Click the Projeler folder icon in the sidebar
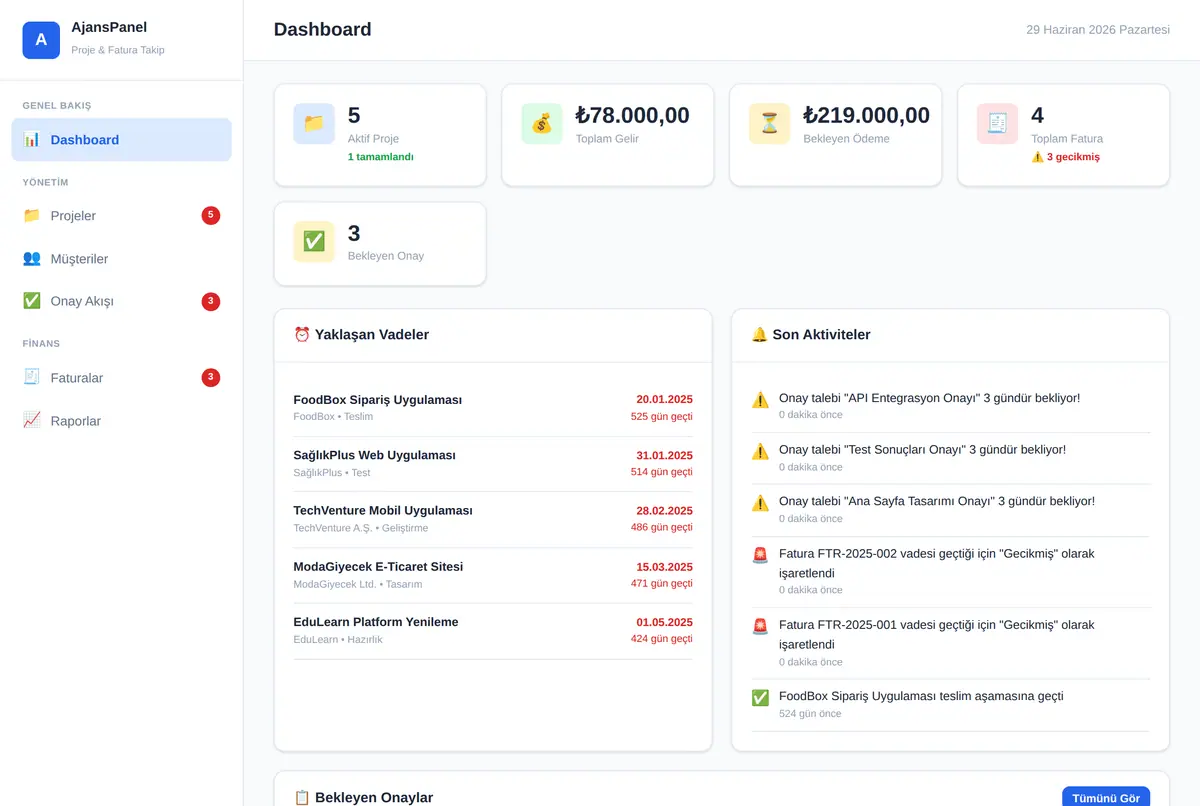The width and height of the screenshot is (1200, 806). coord(32,215)
